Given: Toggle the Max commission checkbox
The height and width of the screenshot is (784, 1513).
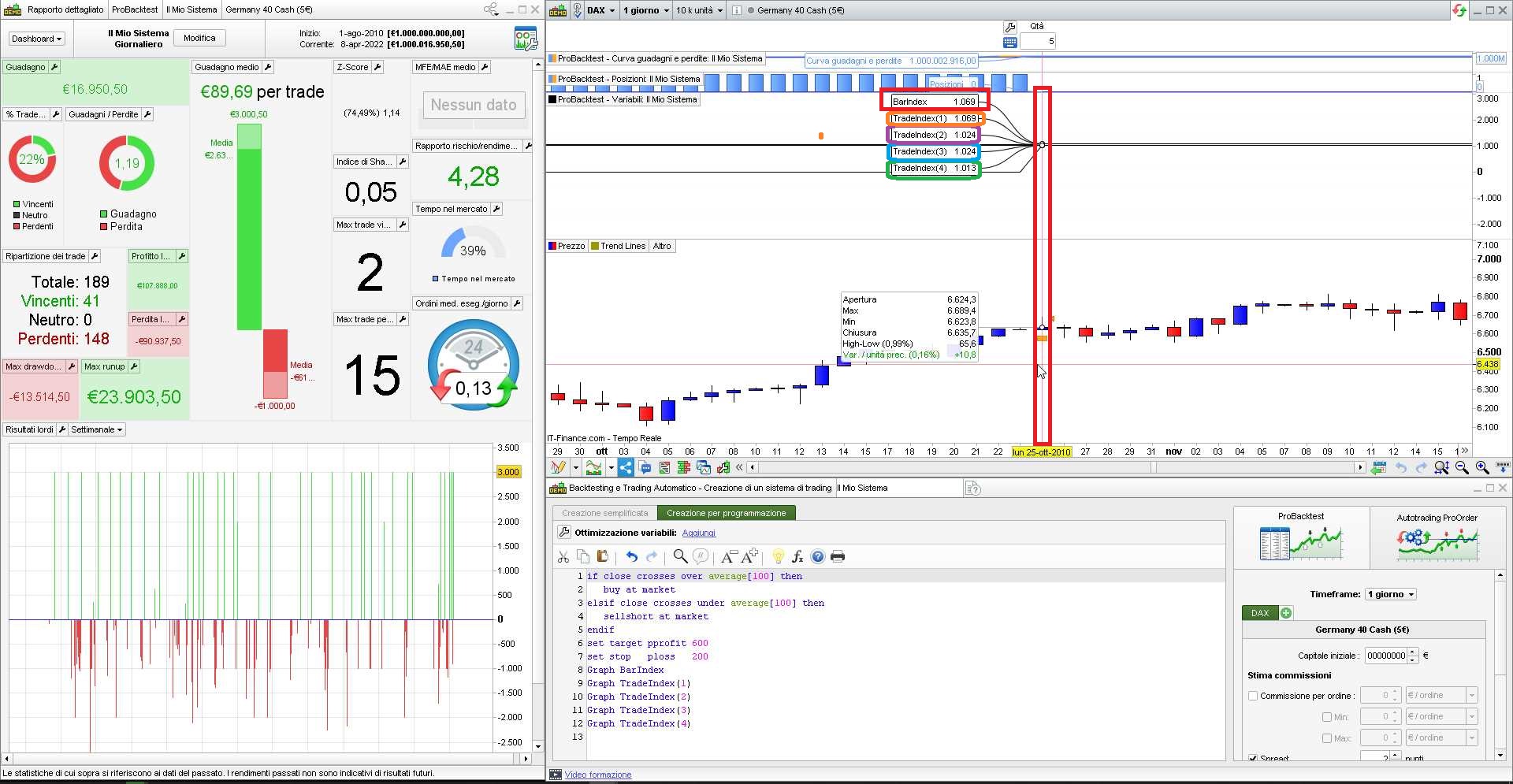Looking at the screenshot, I should click(1327, 738).
